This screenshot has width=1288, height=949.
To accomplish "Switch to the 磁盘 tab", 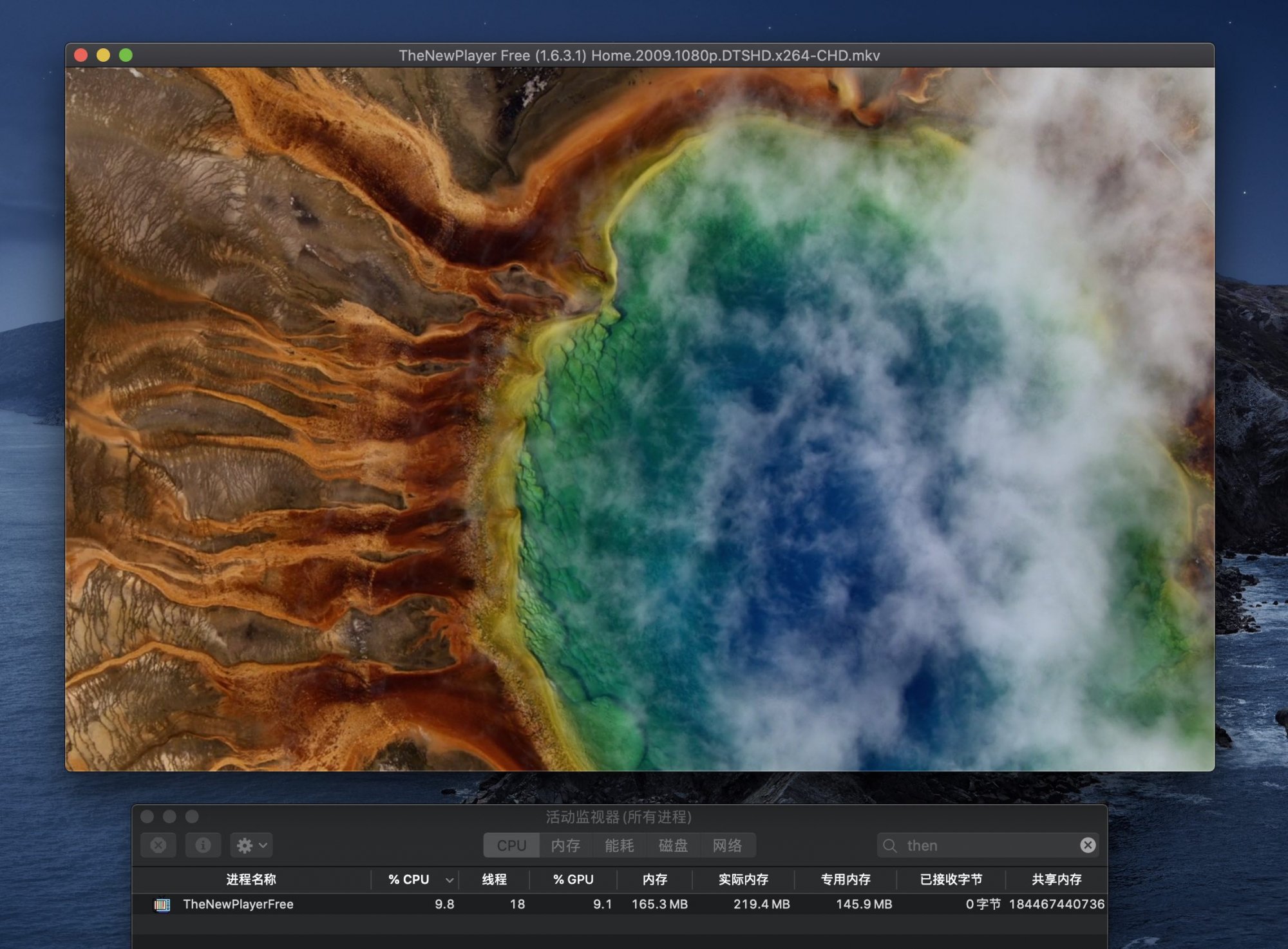I will pyautogui.click(x=673, y=845).
